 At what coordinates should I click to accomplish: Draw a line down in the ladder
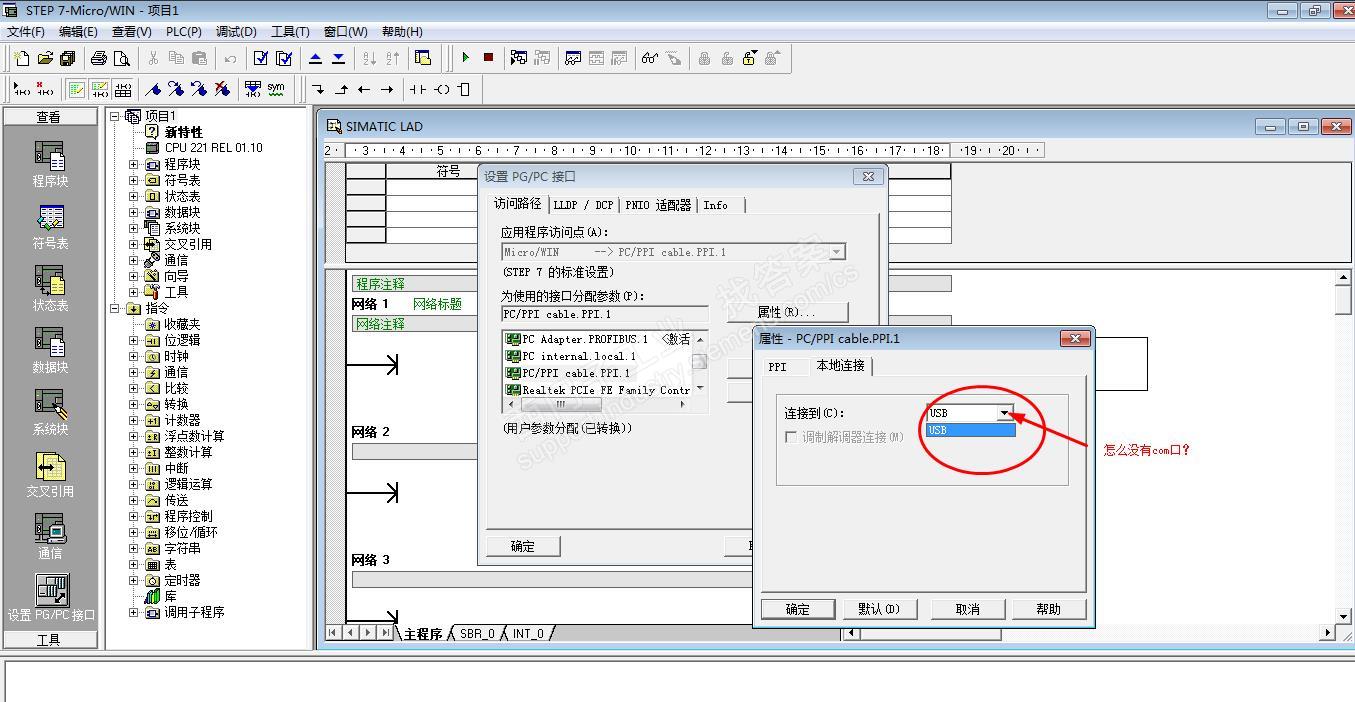318,89
